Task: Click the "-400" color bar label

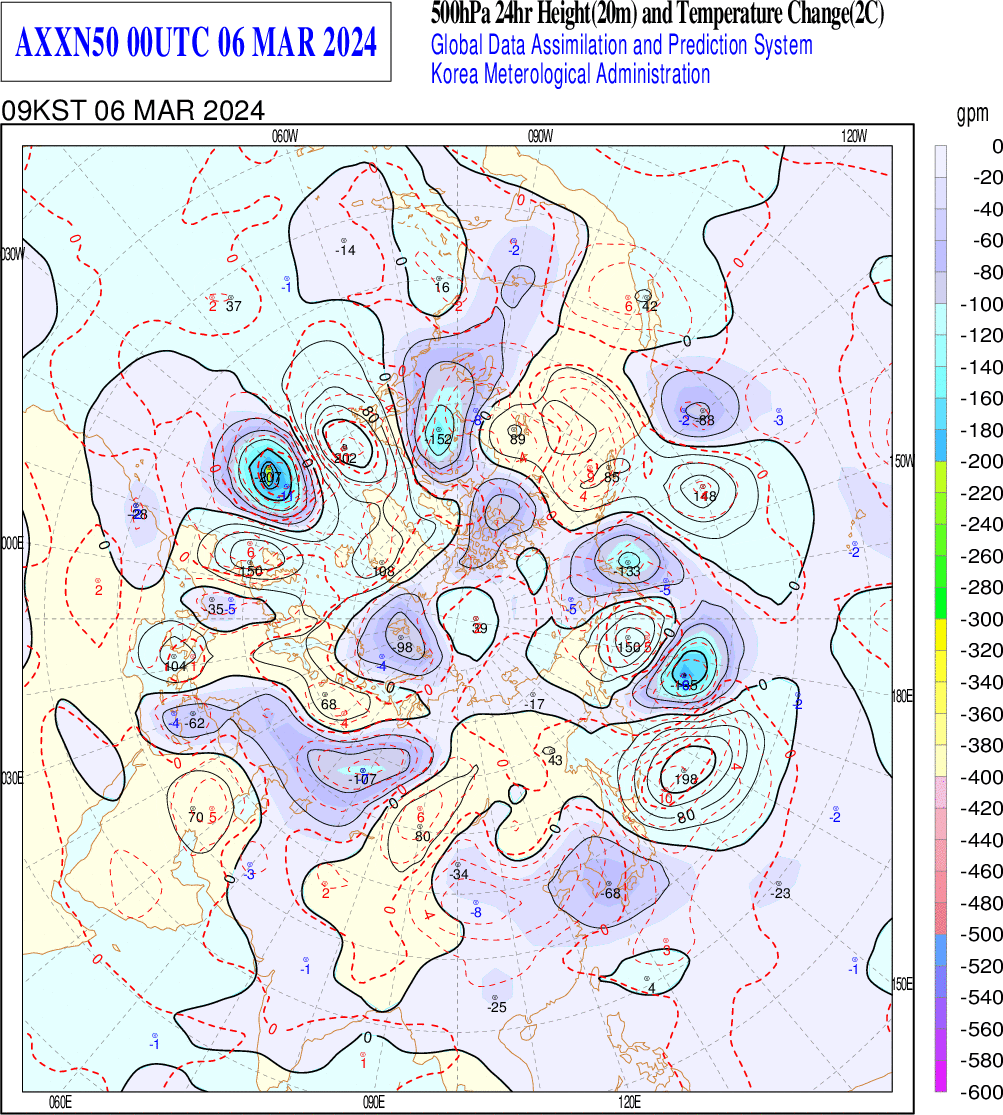Action: (x=982, y=777)
